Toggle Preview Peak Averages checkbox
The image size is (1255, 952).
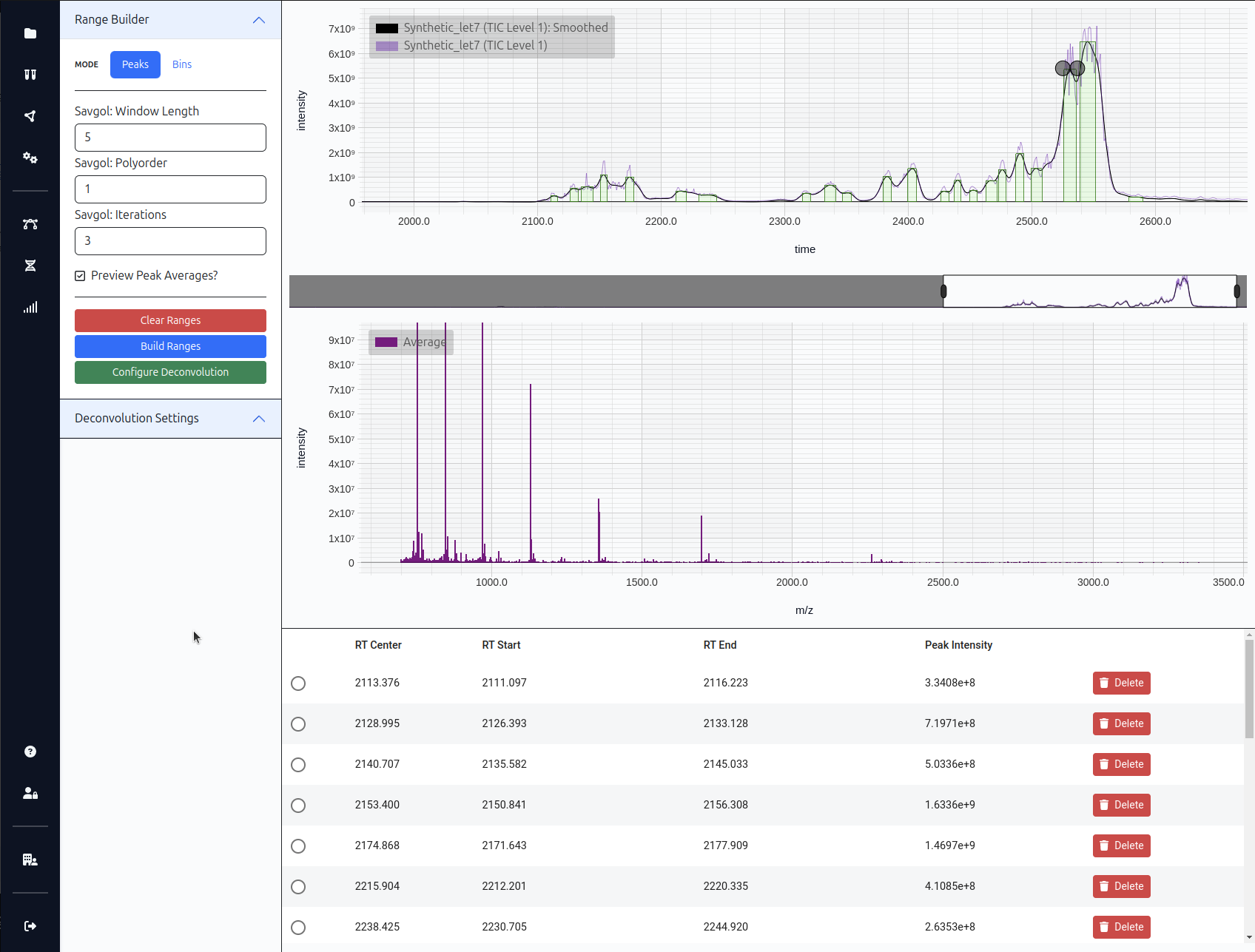80,276
